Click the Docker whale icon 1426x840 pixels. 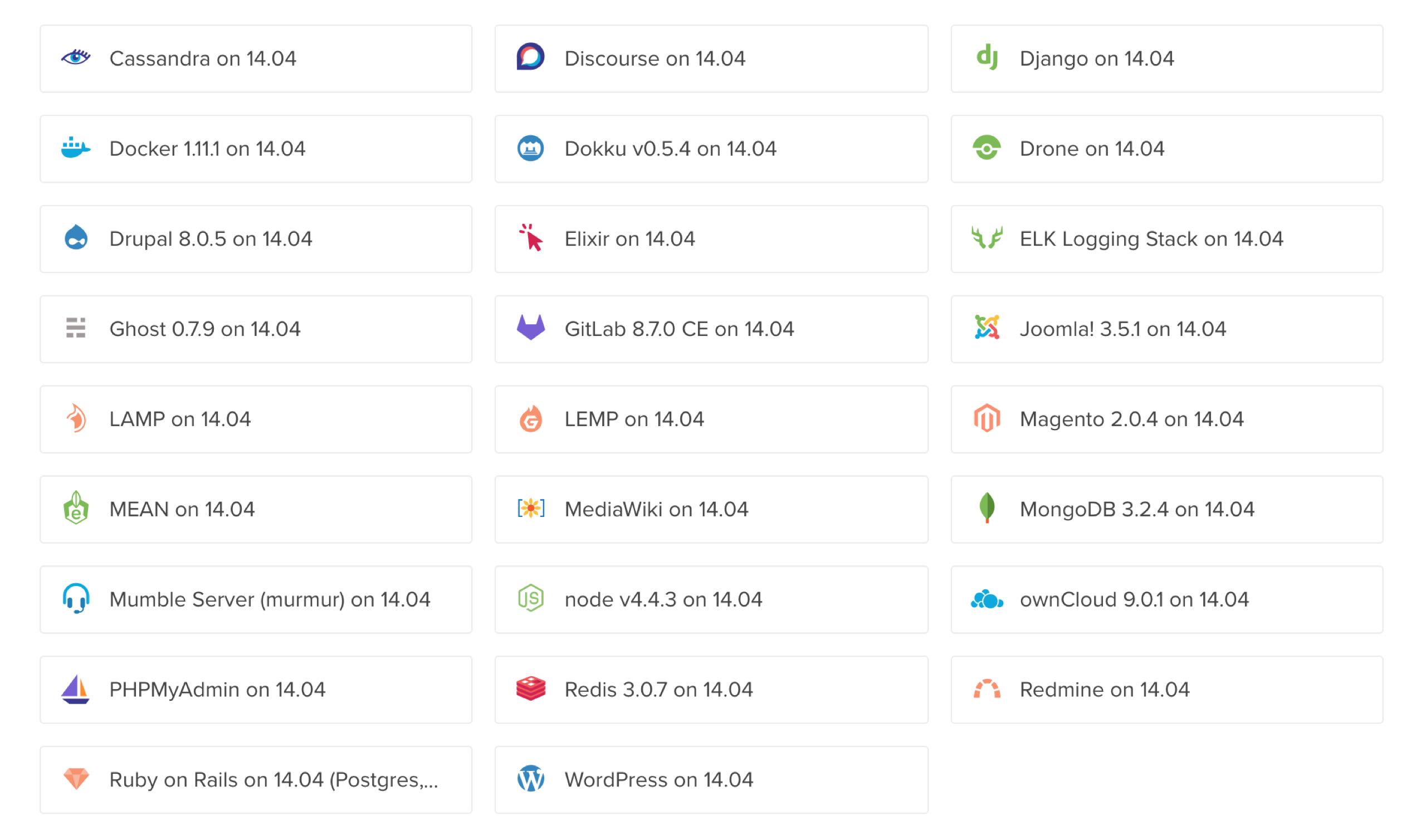coord(76,148)
